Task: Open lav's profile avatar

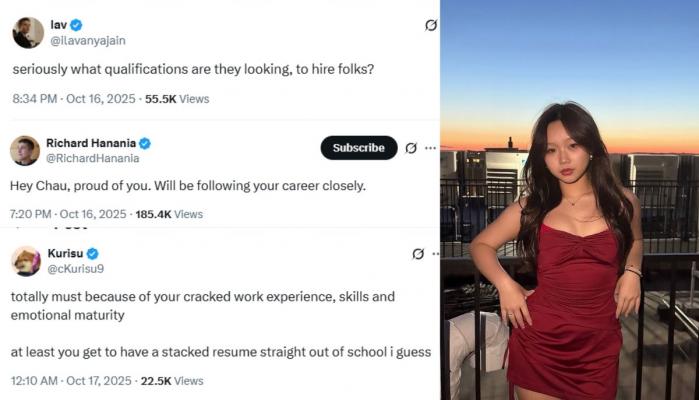Action: [x=28, y=33]
